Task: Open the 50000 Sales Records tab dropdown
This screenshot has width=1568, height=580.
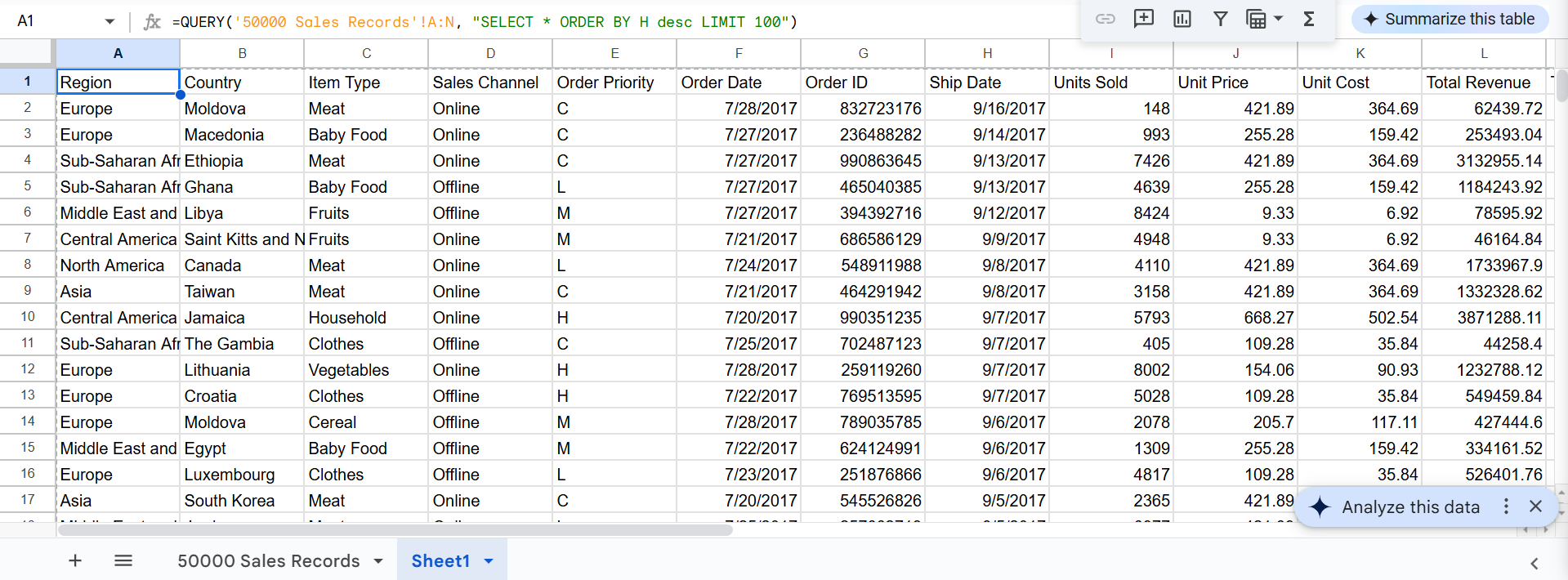Action: [378, 561]
